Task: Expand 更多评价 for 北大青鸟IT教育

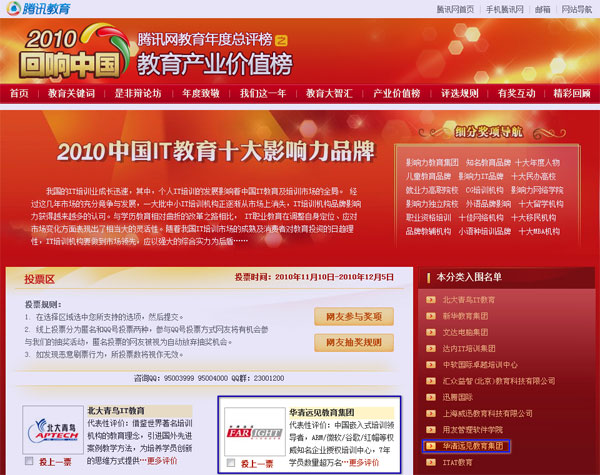Action: (162, 460)
